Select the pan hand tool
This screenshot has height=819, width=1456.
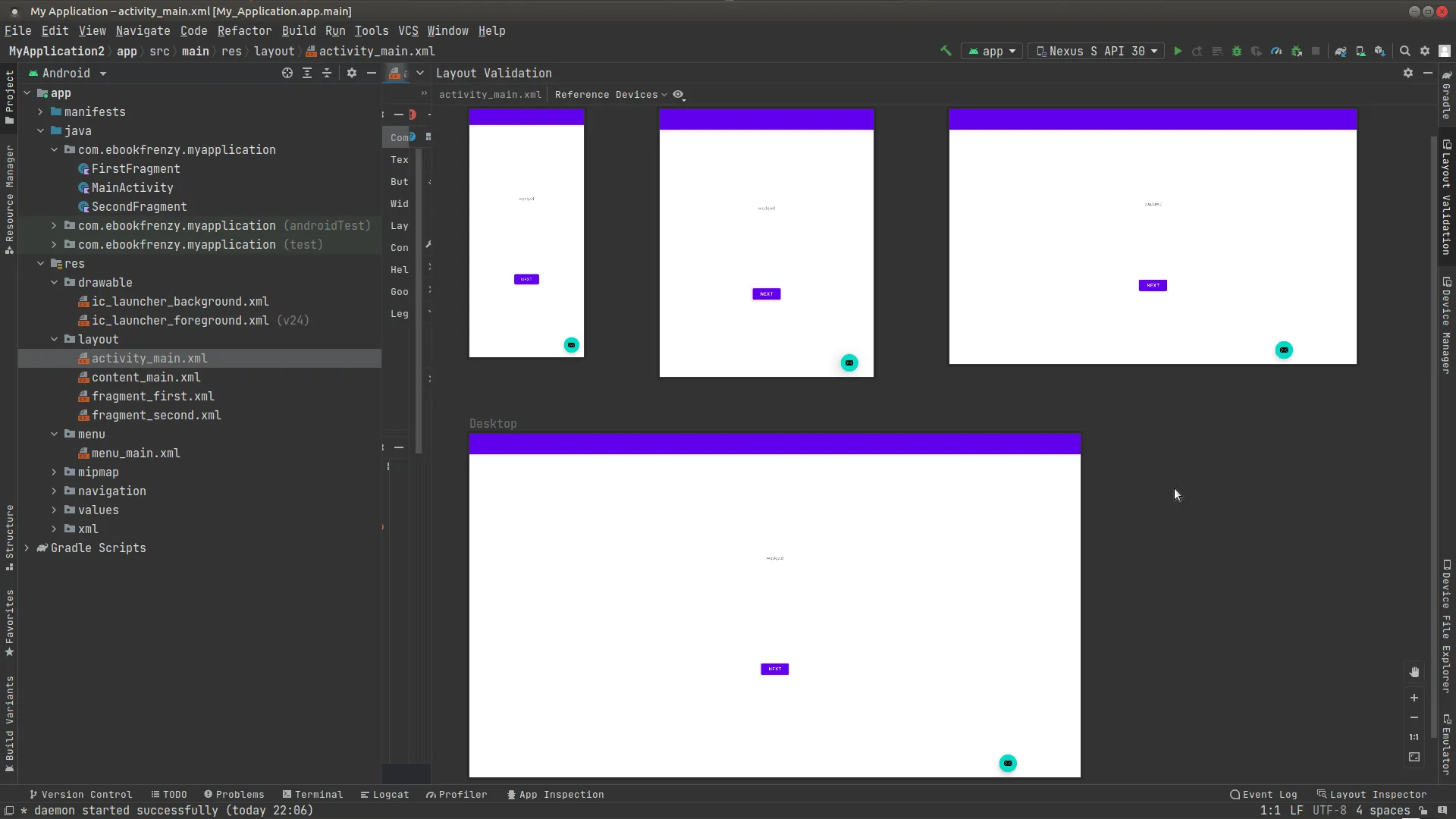coord(1414,672)
